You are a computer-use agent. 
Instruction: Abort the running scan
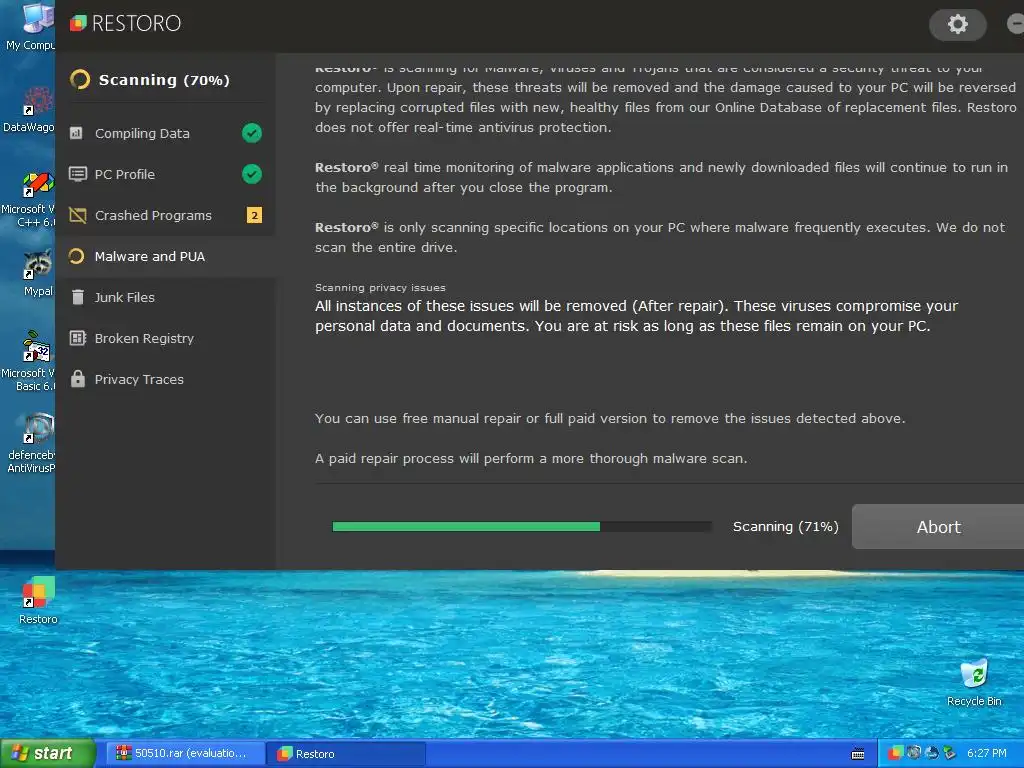point(938,526)
